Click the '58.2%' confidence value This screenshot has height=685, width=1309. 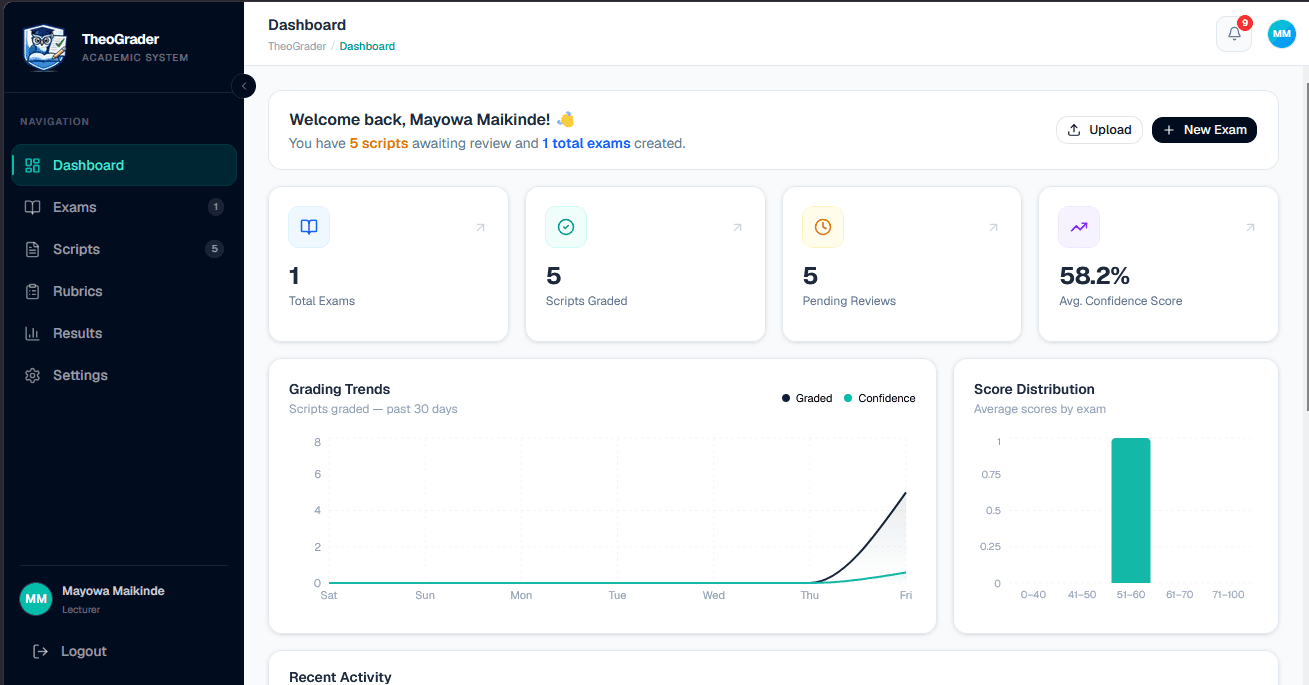[x=1095, y=276]
